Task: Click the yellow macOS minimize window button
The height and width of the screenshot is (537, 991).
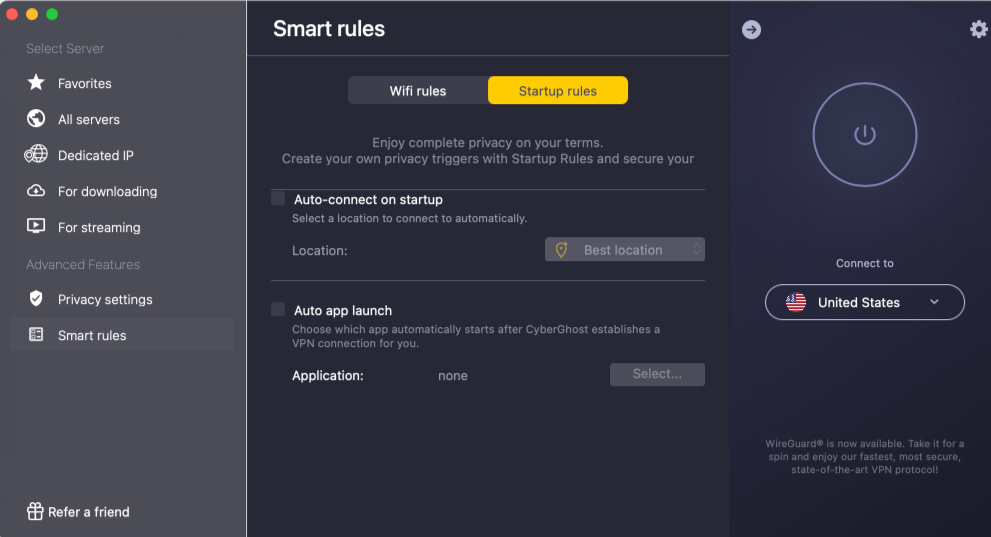Action: click(x=32, y=14)
